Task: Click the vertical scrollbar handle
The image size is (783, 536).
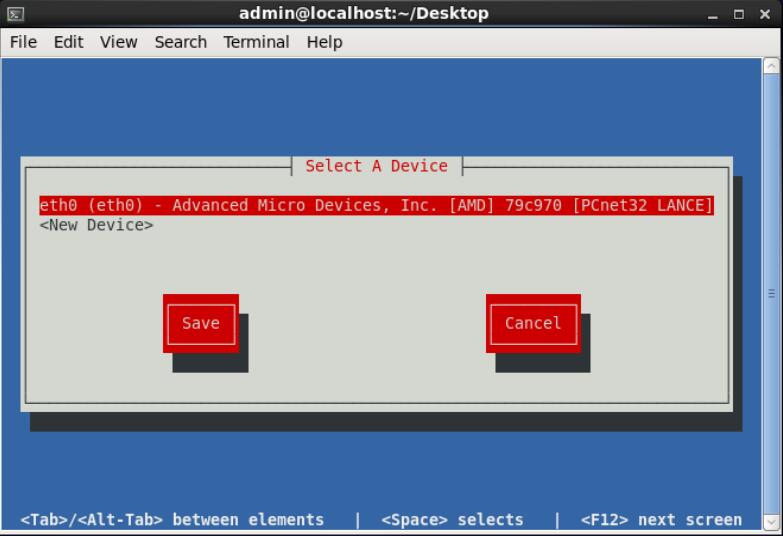Action: tap(772, 294)
